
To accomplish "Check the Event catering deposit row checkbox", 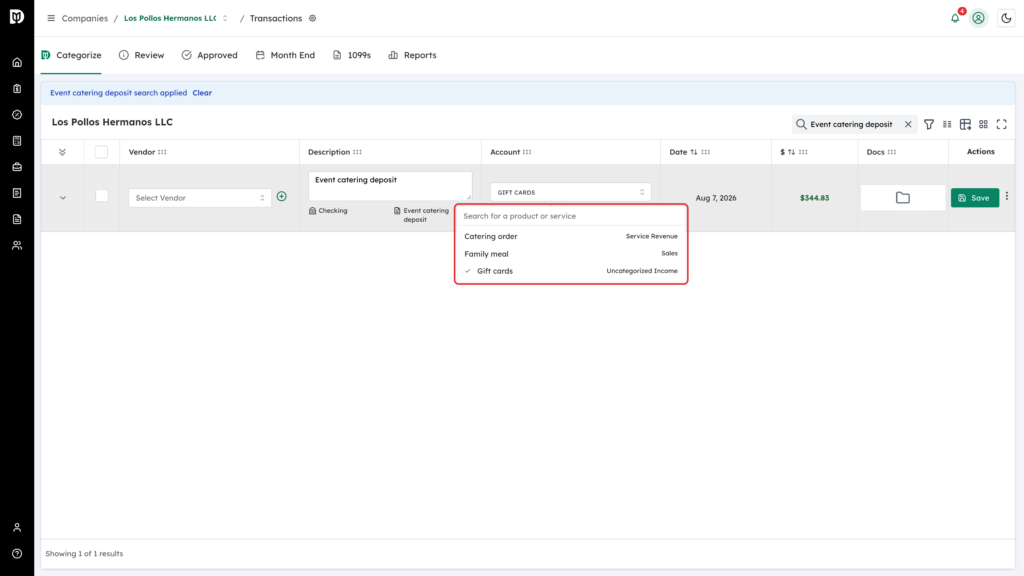I will tap(101, 196).
